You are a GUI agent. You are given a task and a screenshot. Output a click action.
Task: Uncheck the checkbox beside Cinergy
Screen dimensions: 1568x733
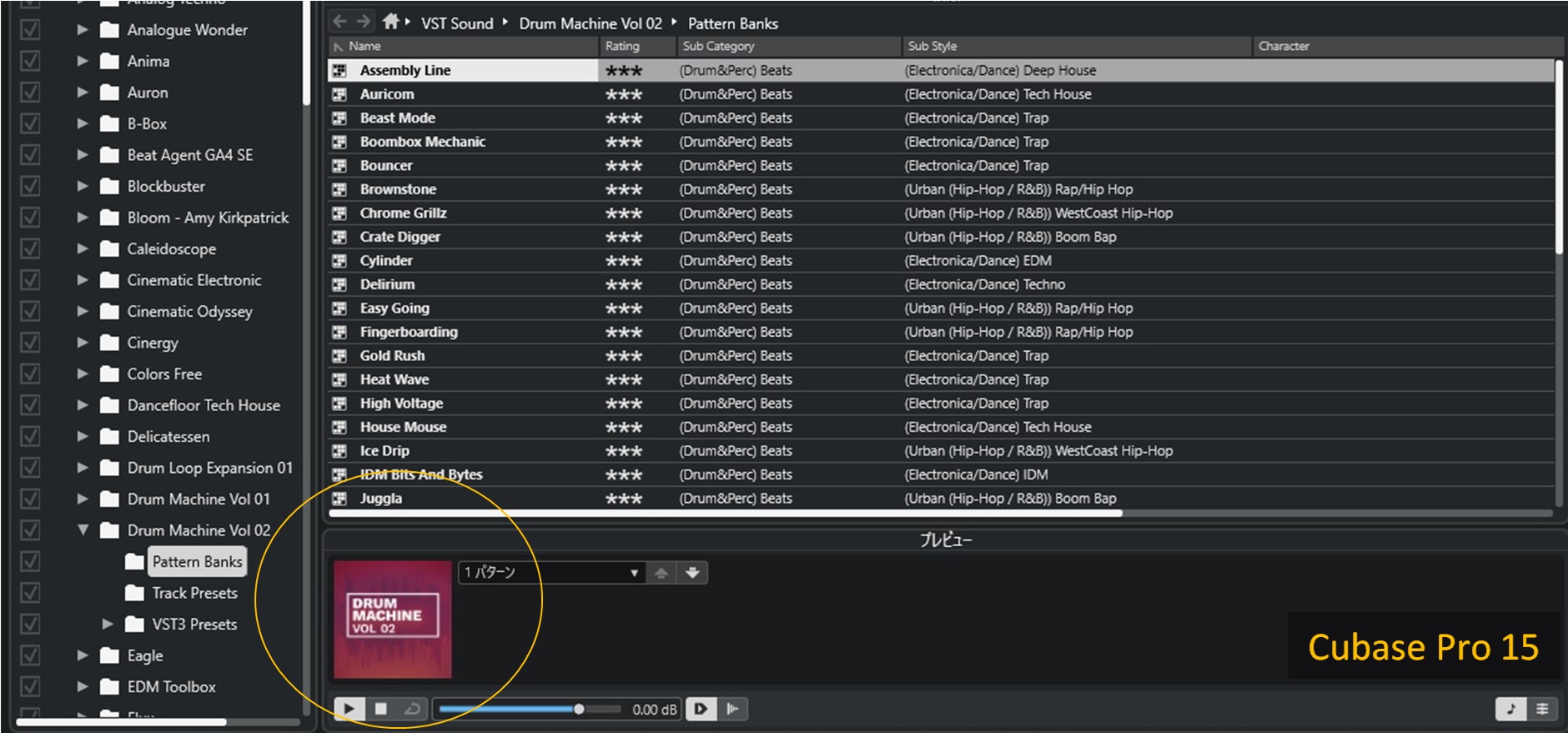30,343
